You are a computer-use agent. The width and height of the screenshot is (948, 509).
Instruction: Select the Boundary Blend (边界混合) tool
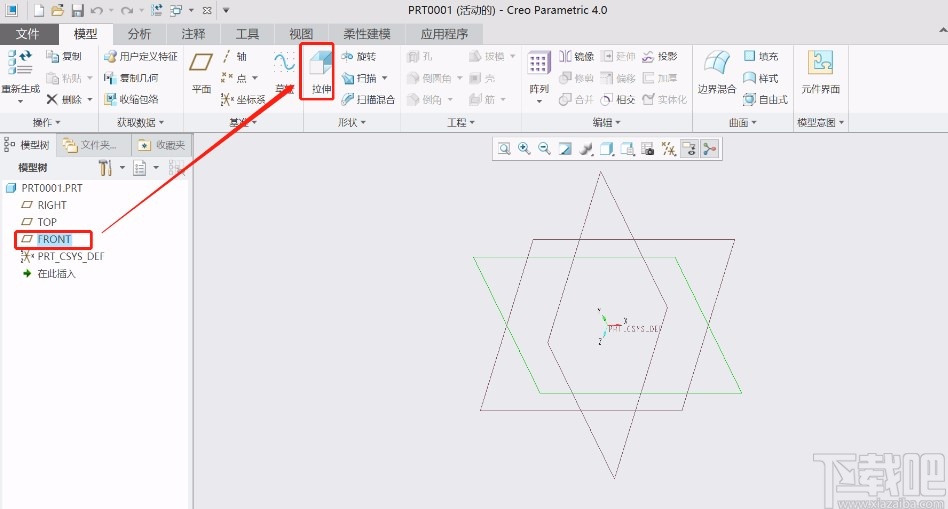717,73
